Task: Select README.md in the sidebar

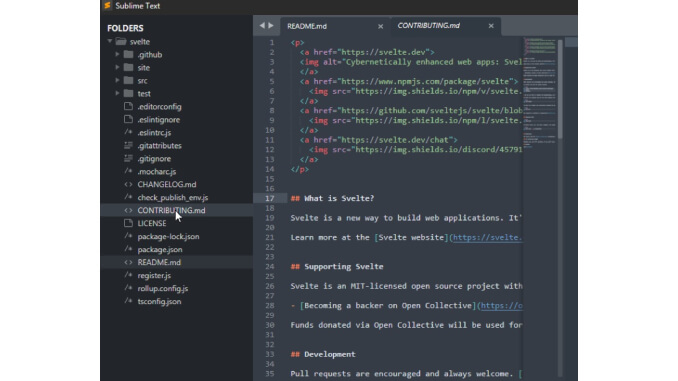Action: [159, 263]
